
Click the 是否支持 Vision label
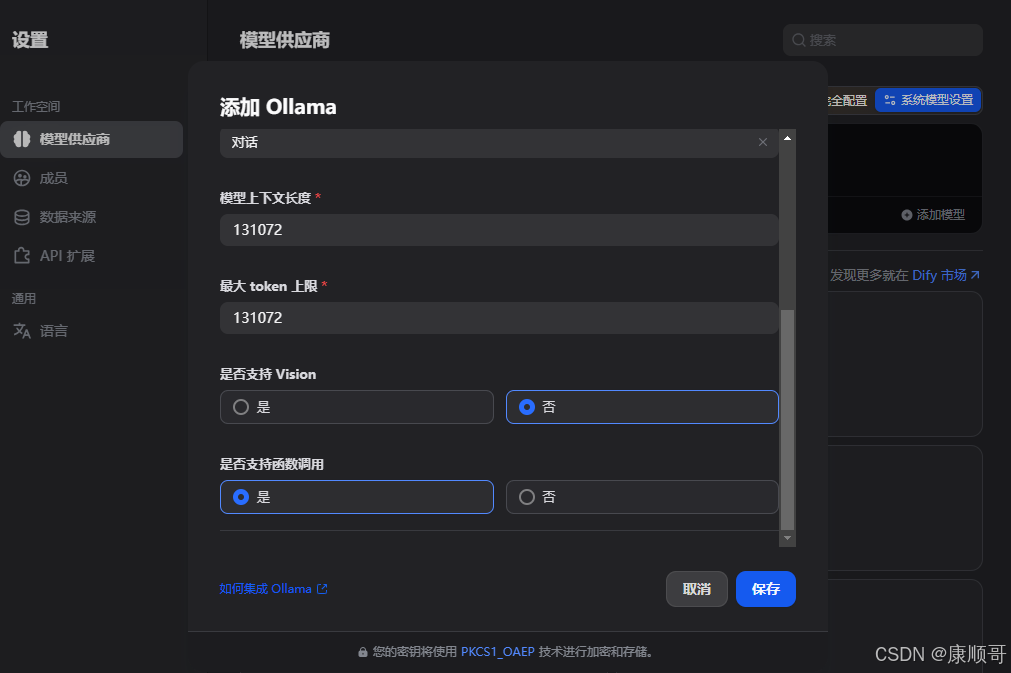(x=268, y=374)
